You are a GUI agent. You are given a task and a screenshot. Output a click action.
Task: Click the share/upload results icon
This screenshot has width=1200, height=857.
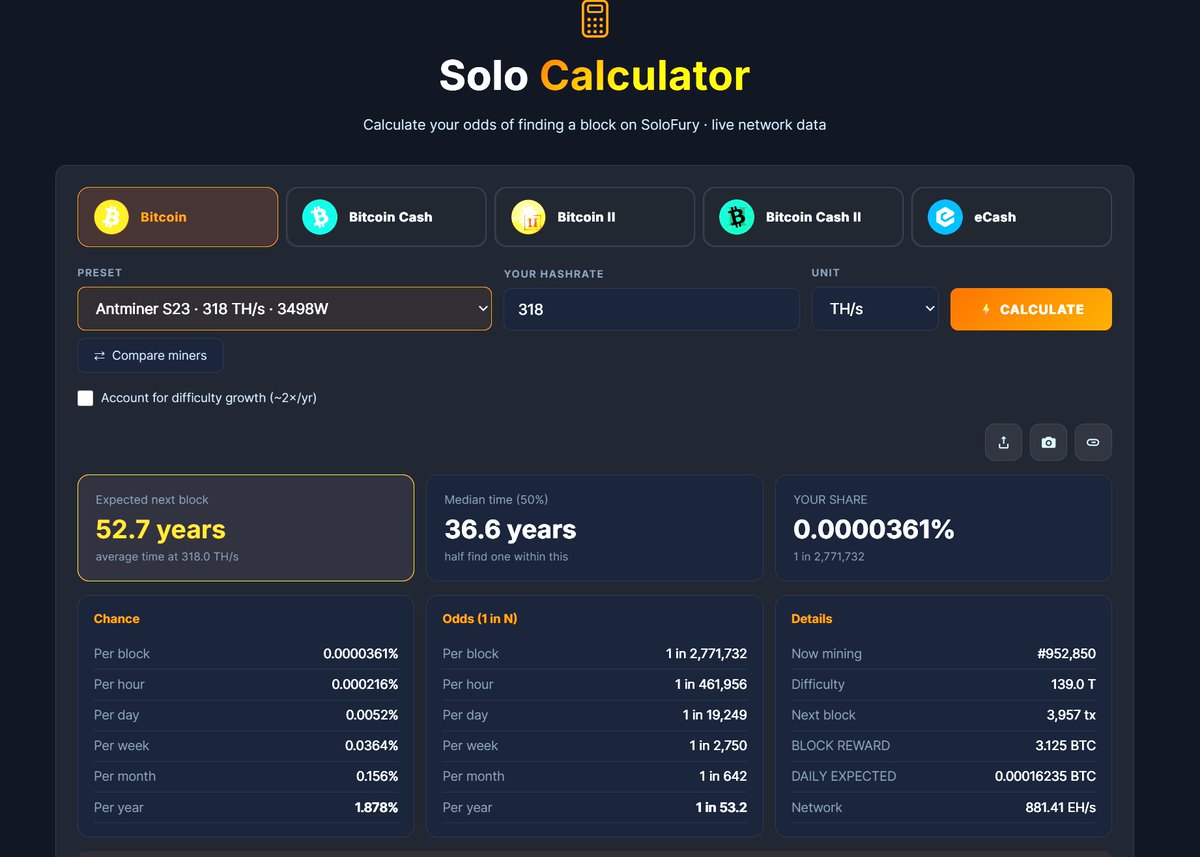tap(1003, 442)
